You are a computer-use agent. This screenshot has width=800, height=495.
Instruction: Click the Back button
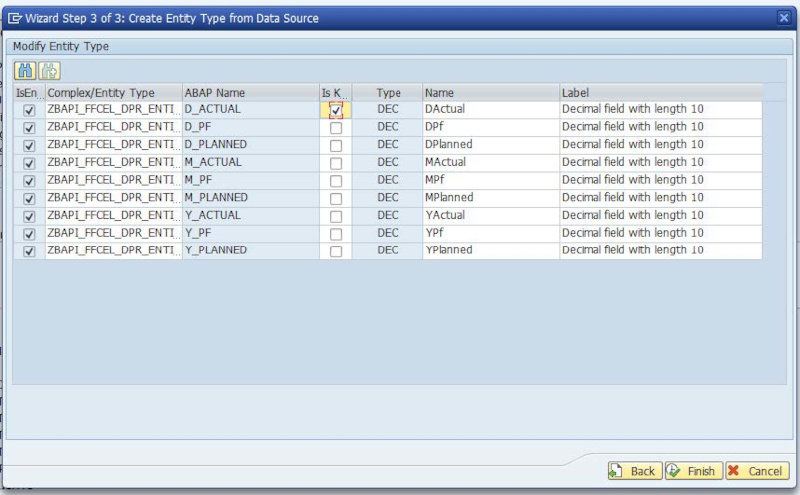click(633, 471)
